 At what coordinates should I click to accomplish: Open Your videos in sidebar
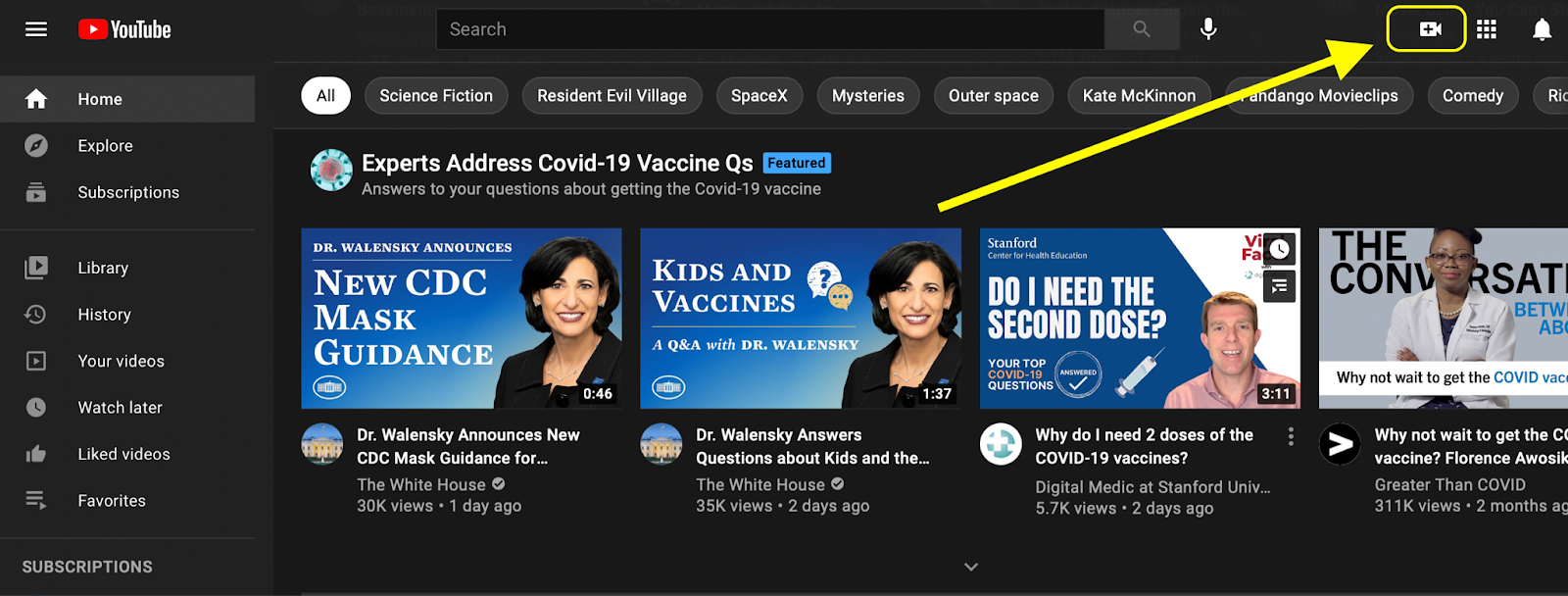click(127, 361)
